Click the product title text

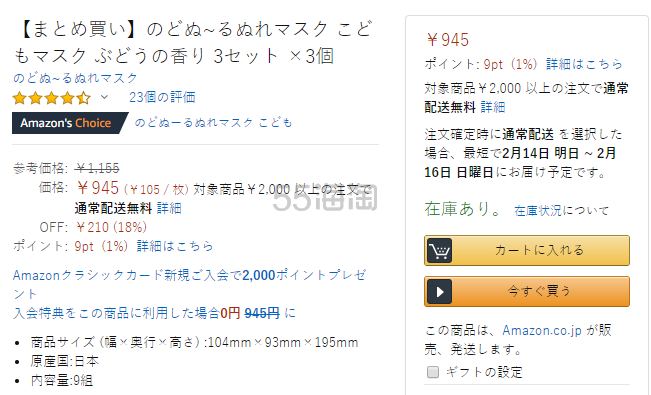(x=193, y=42)
